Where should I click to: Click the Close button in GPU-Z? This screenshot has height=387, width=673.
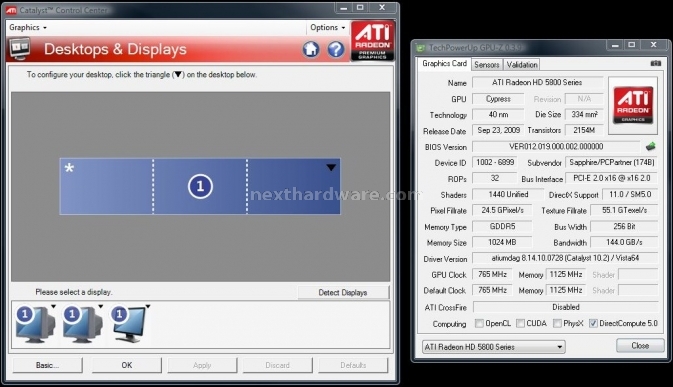pyautogui.click(x=640, y=345)
